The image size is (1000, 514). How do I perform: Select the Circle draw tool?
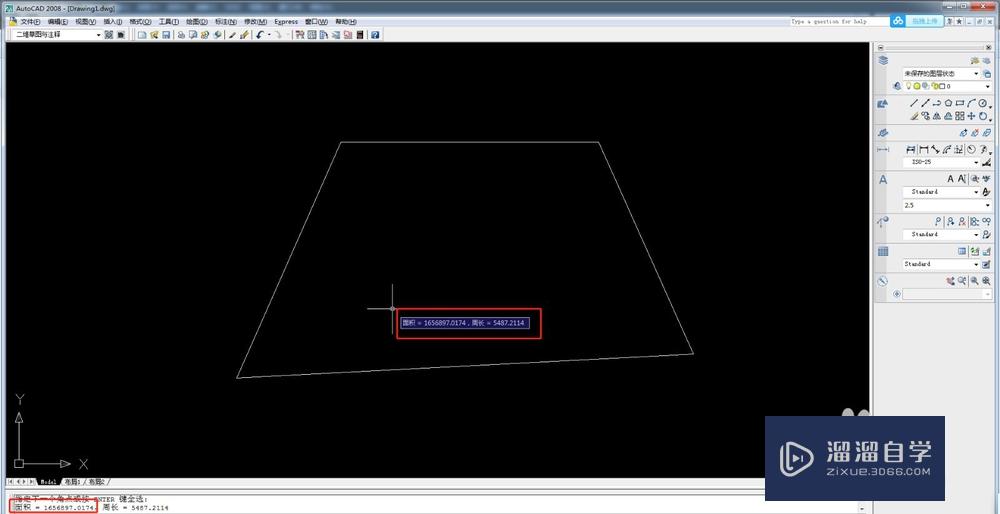[x=983, y=103]
